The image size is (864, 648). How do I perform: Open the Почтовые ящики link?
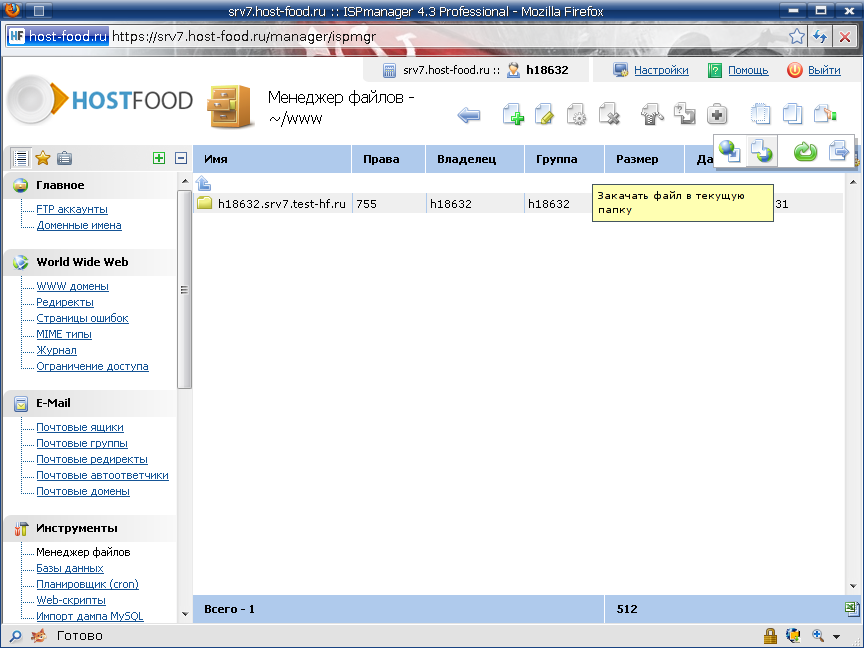click(x=81, y=427)
